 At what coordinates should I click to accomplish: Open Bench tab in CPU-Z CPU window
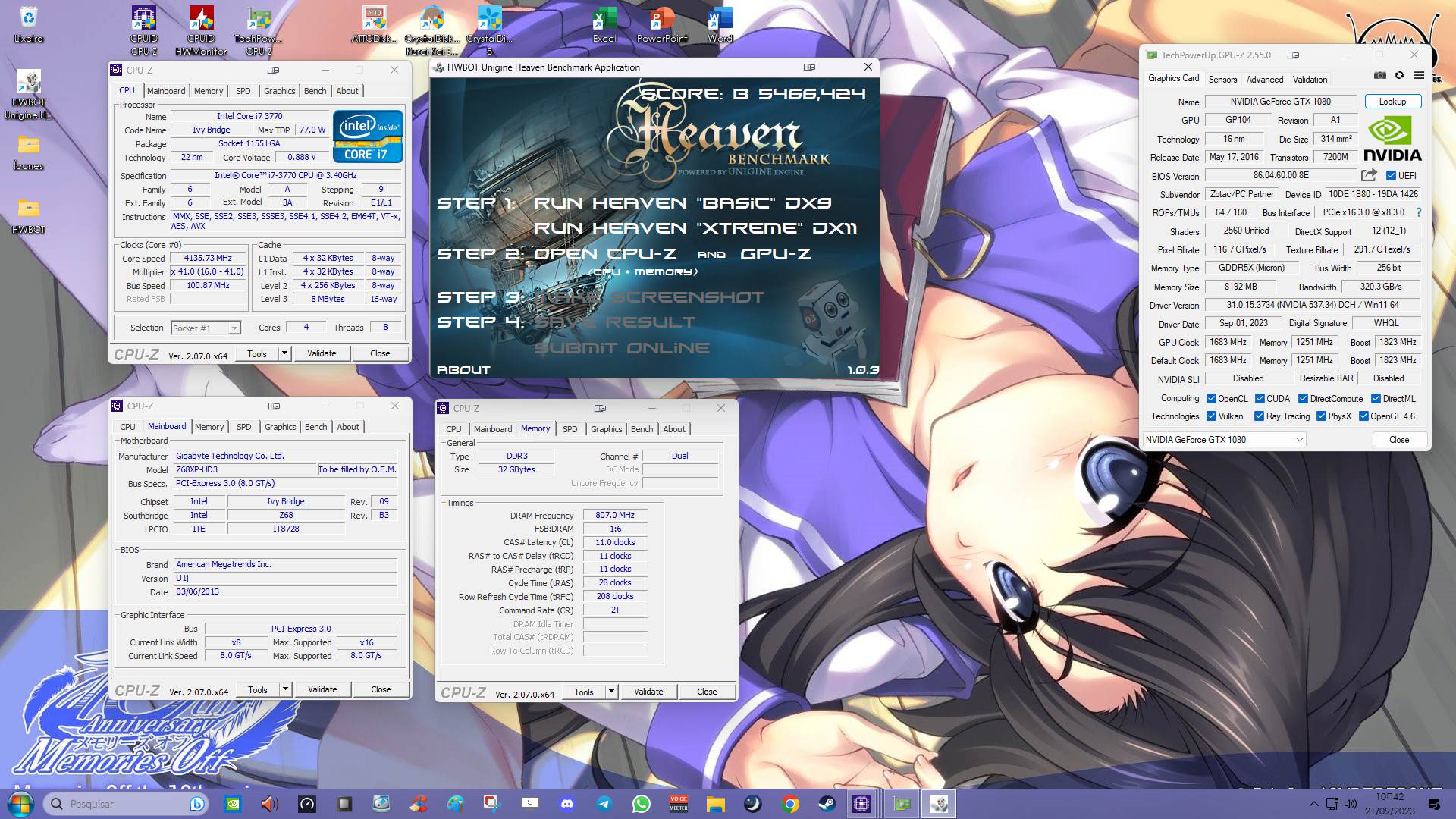315,91
